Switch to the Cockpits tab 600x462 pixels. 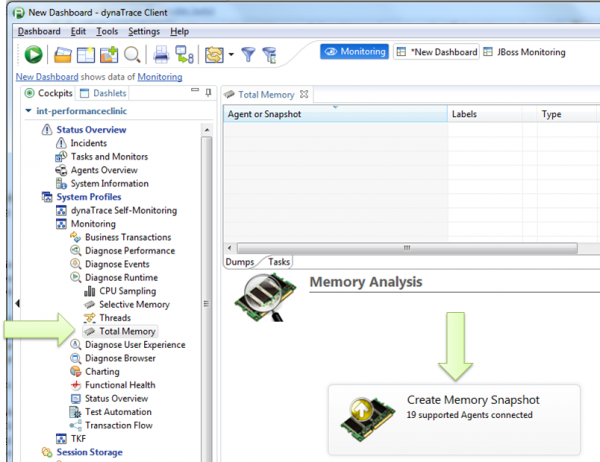coord(49,93)
